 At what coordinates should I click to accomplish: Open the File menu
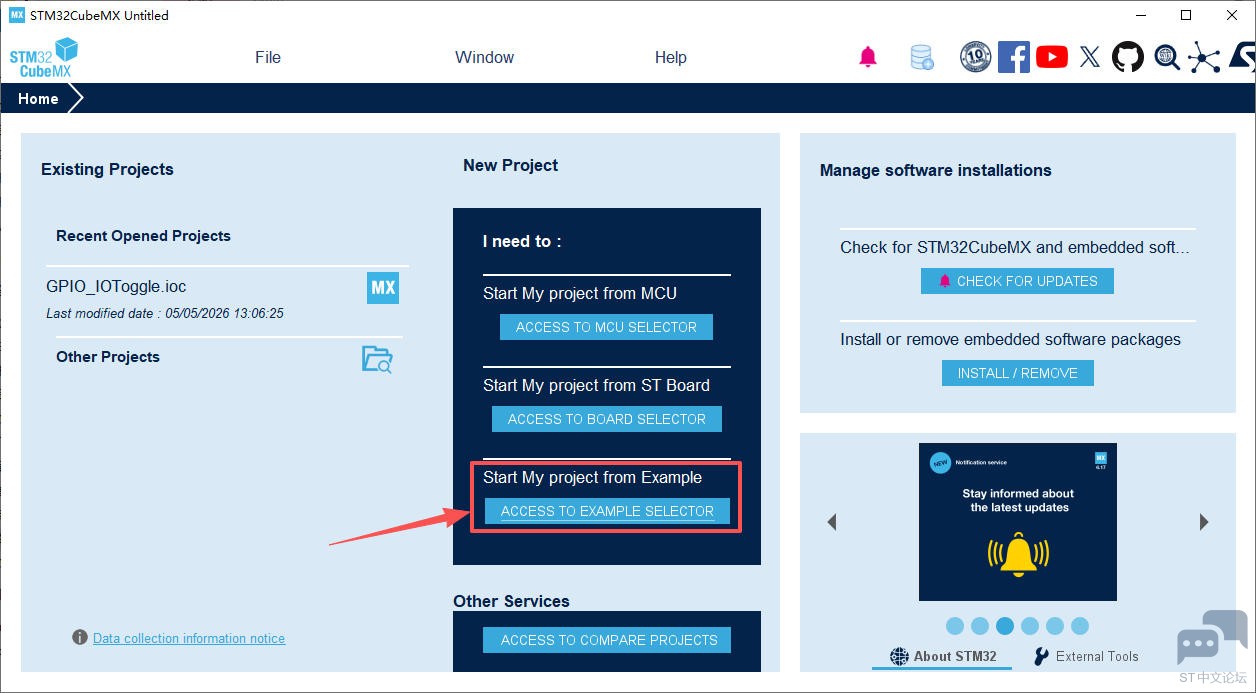point(268,57)
